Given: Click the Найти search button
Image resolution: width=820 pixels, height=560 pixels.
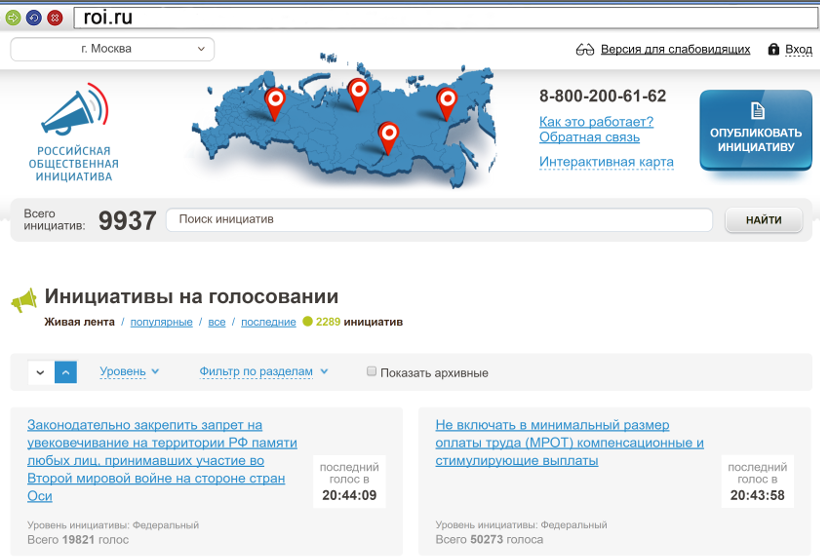Looking at the screenshot, I should [764, 220].
